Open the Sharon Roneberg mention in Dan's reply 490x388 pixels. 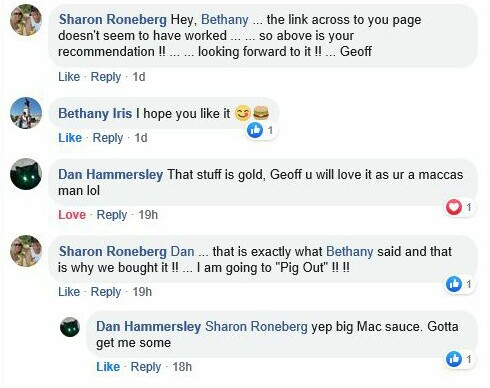(256, 327)
